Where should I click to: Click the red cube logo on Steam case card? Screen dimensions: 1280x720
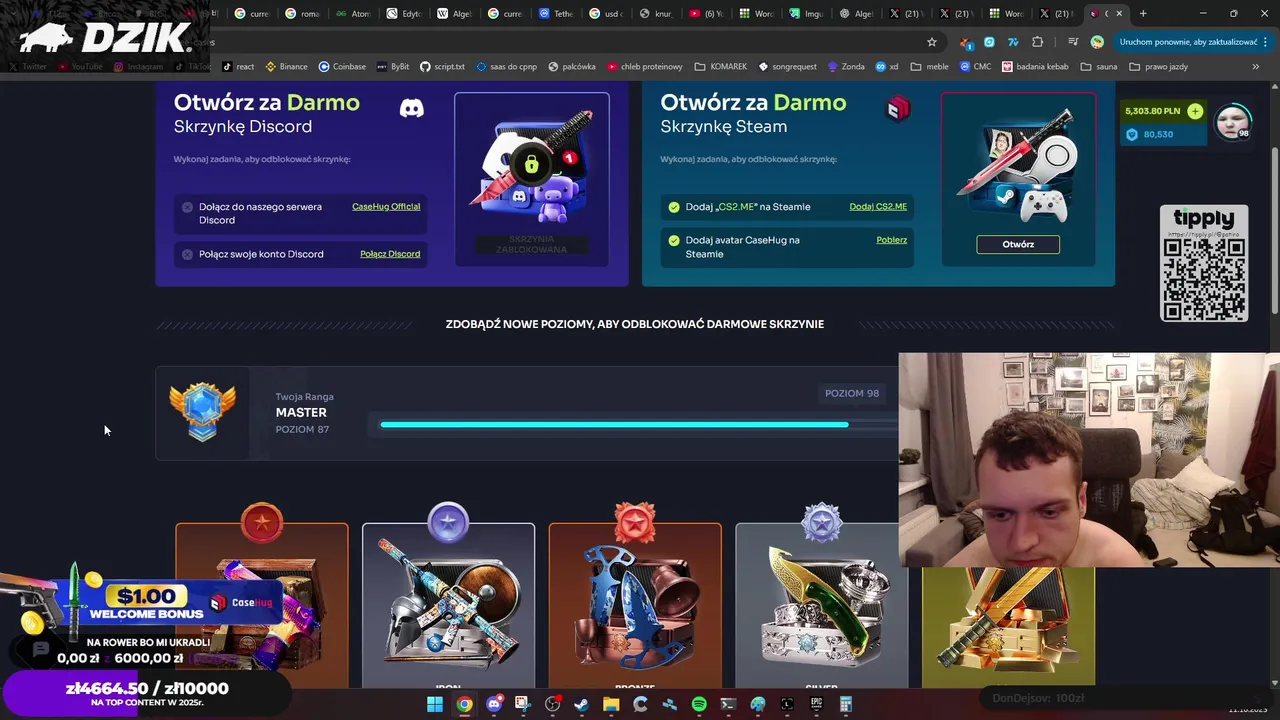898,108
